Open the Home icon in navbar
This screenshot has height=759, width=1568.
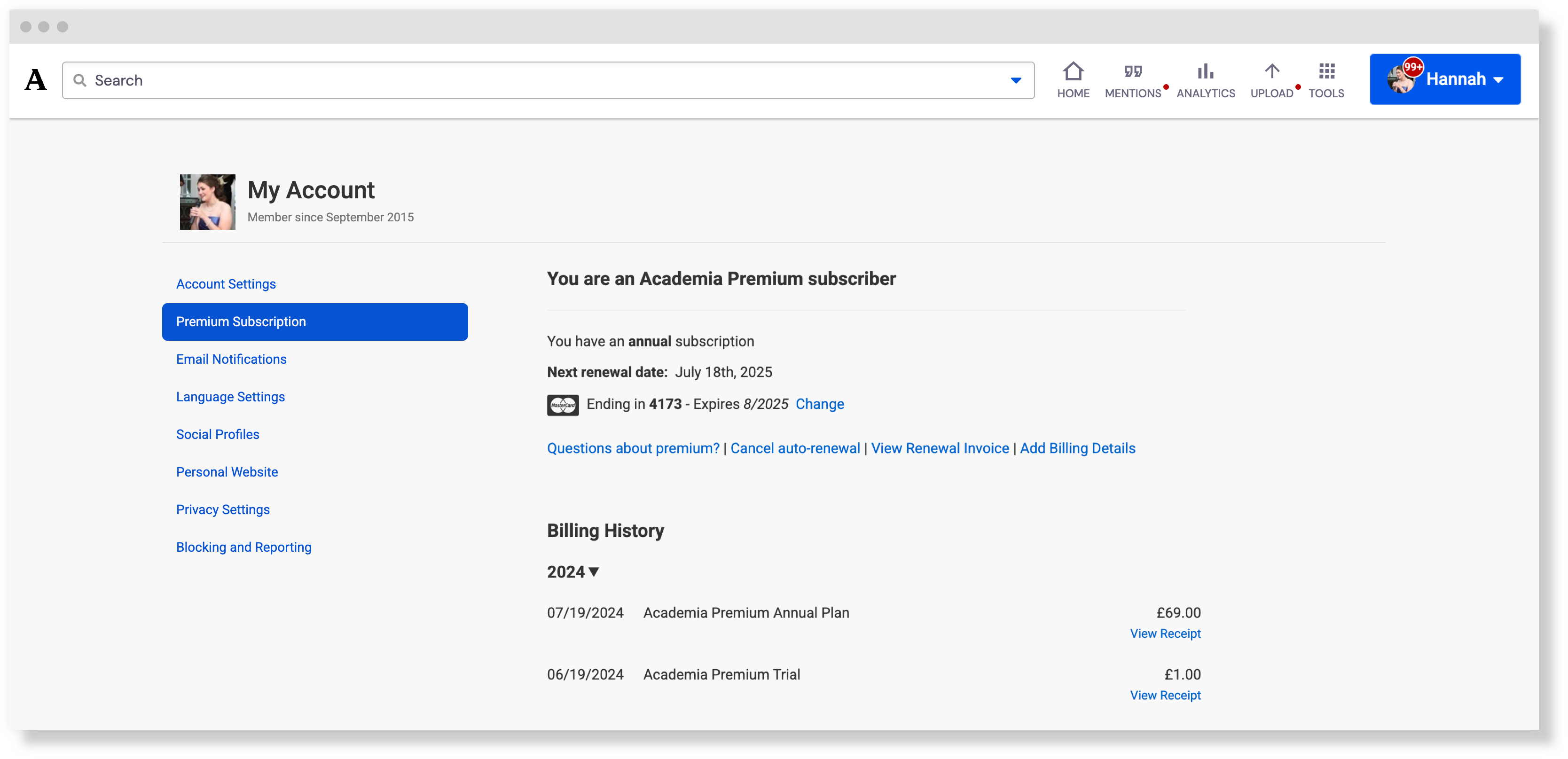point(1073,72)
